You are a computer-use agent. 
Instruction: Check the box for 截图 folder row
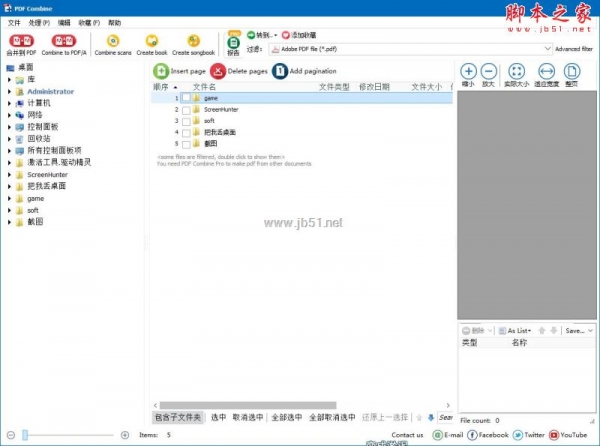(186, 145)
